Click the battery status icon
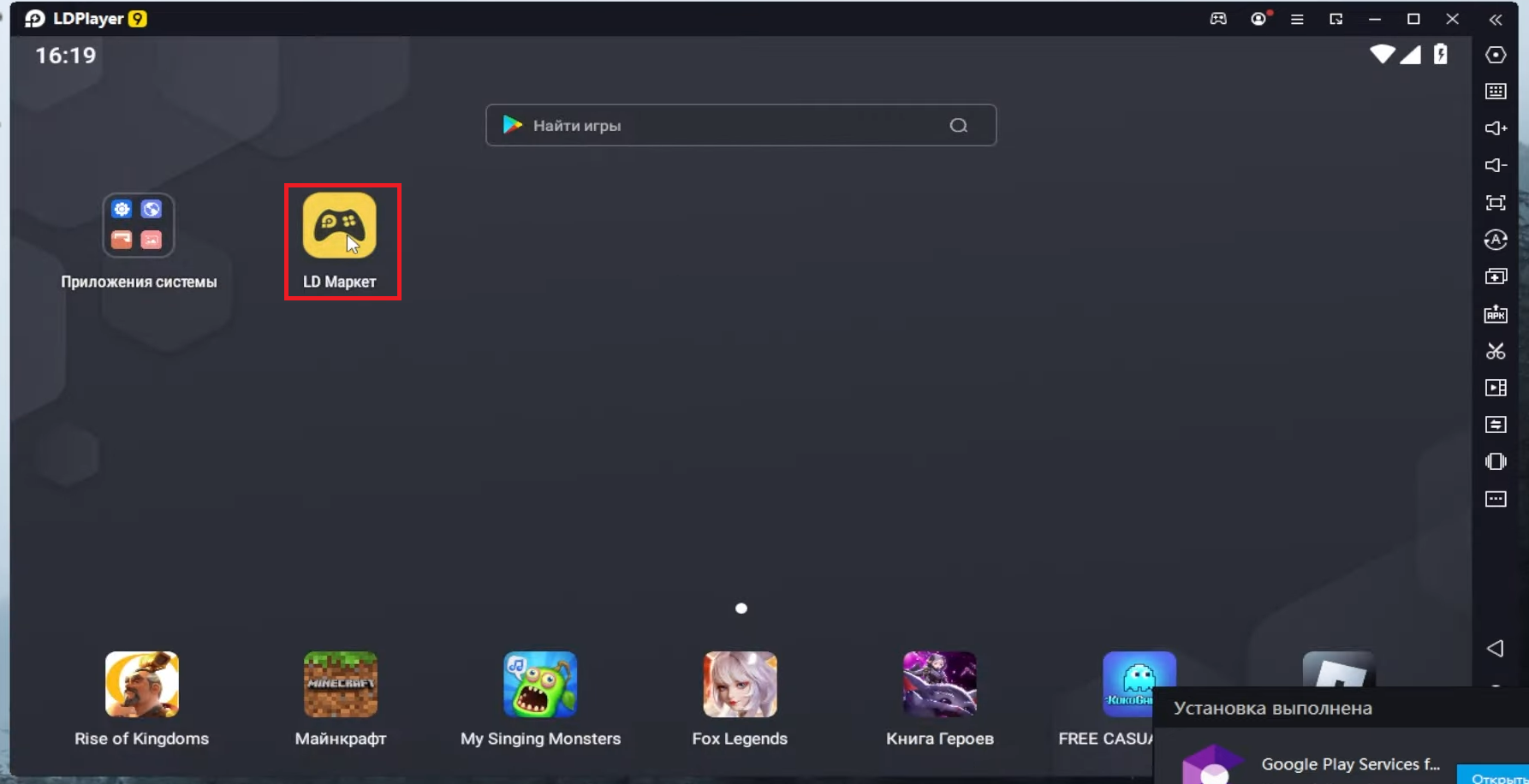This screenshot has height=784, width=1529. point(1441,54)
